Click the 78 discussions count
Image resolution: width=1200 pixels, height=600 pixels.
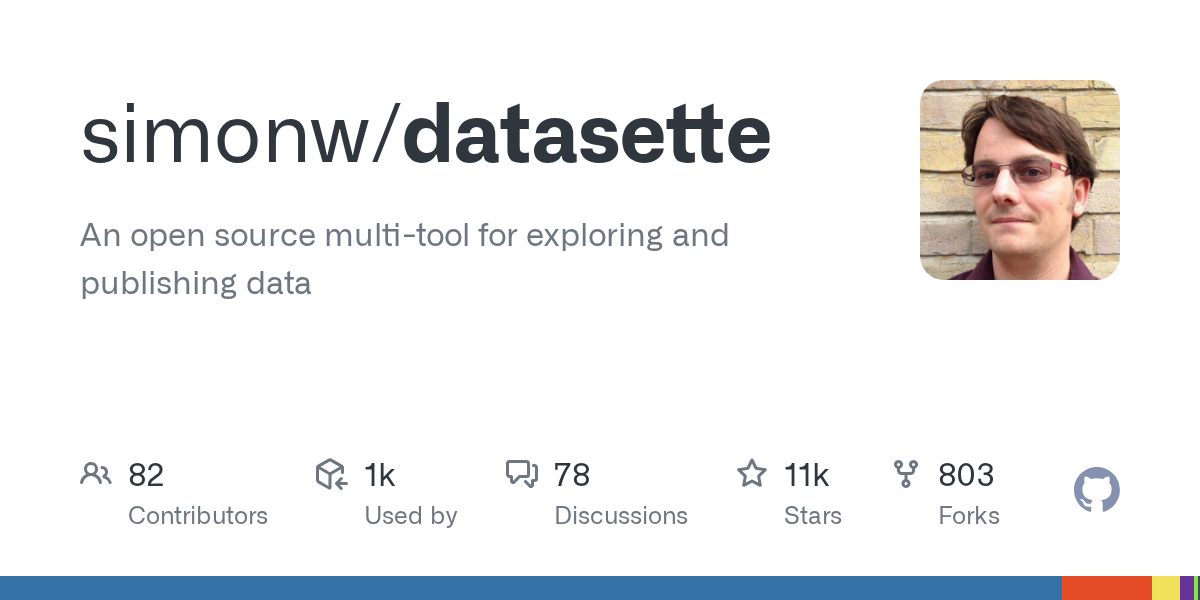[x=572, y=475]
